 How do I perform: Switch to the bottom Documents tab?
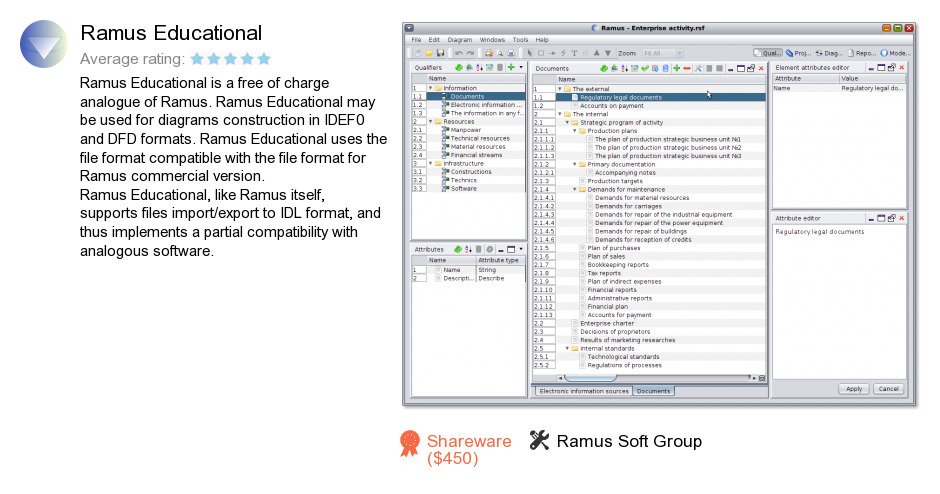pyautogui.click(x=653, y=391)
